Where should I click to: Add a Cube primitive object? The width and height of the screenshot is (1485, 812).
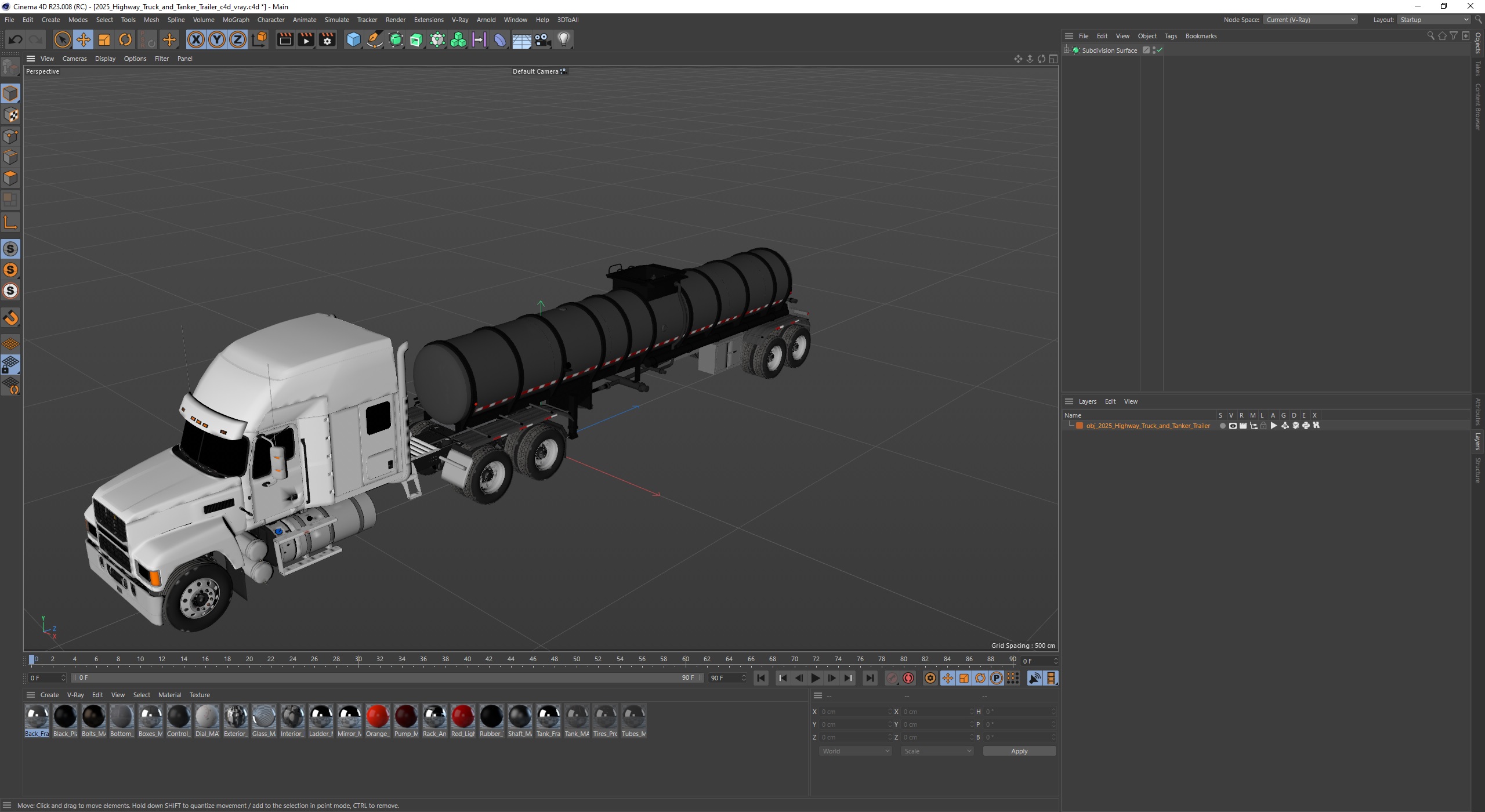pos(353,39)
